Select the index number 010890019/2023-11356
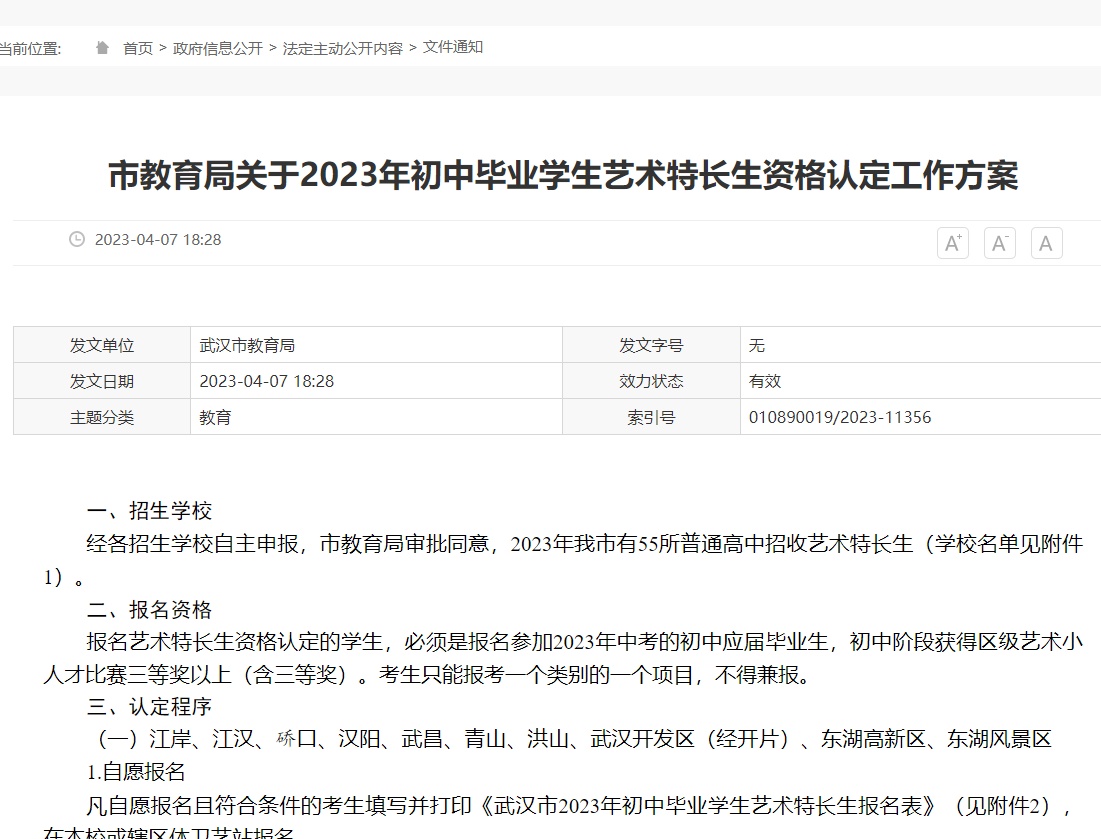Viewport: 1101px width, 839px height. (x=840, y=417)
